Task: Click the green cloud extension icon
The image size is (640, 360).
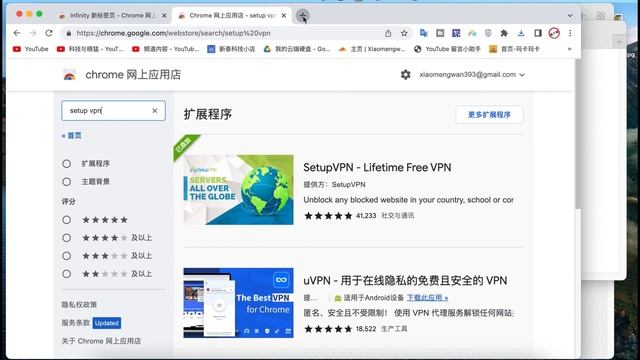Action: pyautogui.click(x=472, y=33)
